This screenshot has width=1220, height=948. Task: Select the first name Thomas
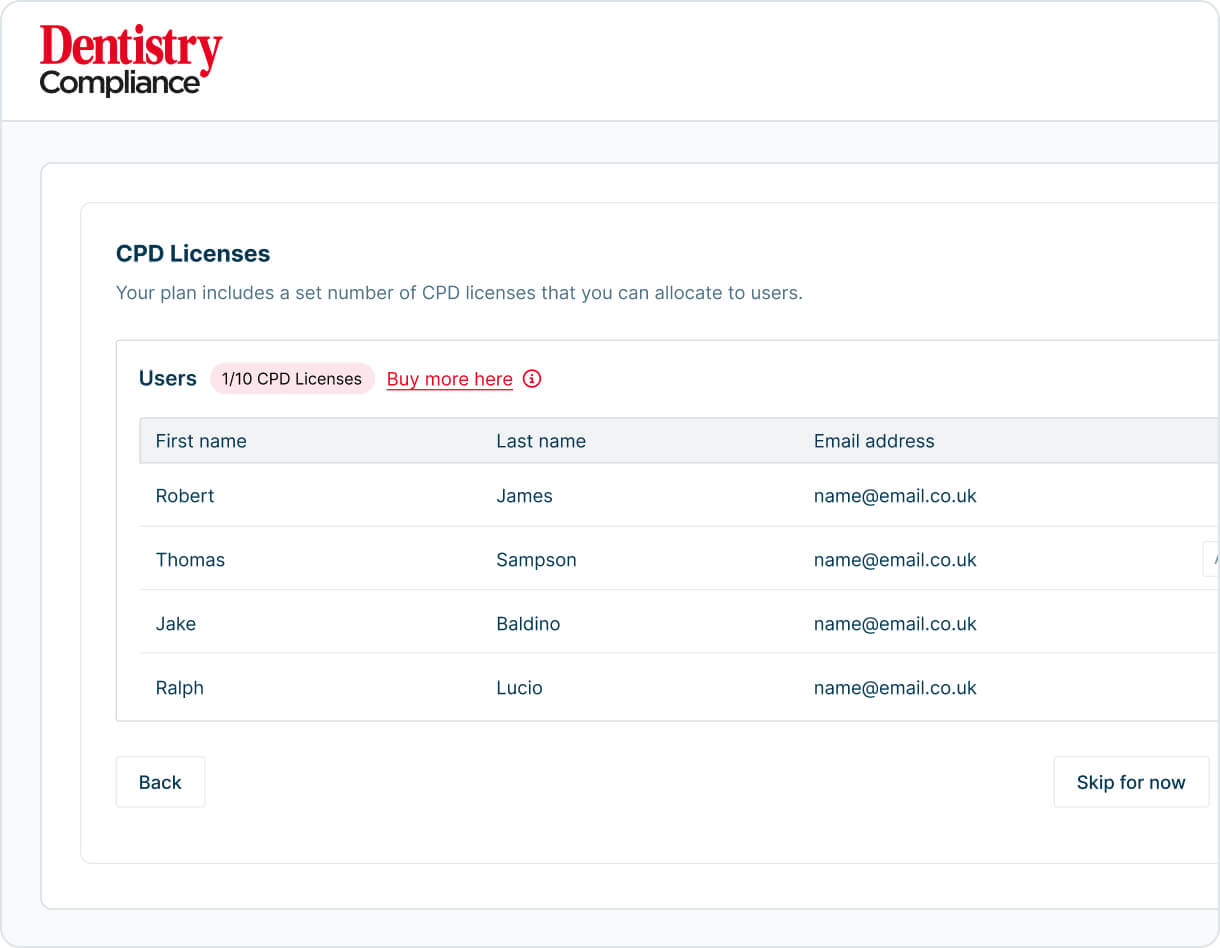tap(190, 560)
